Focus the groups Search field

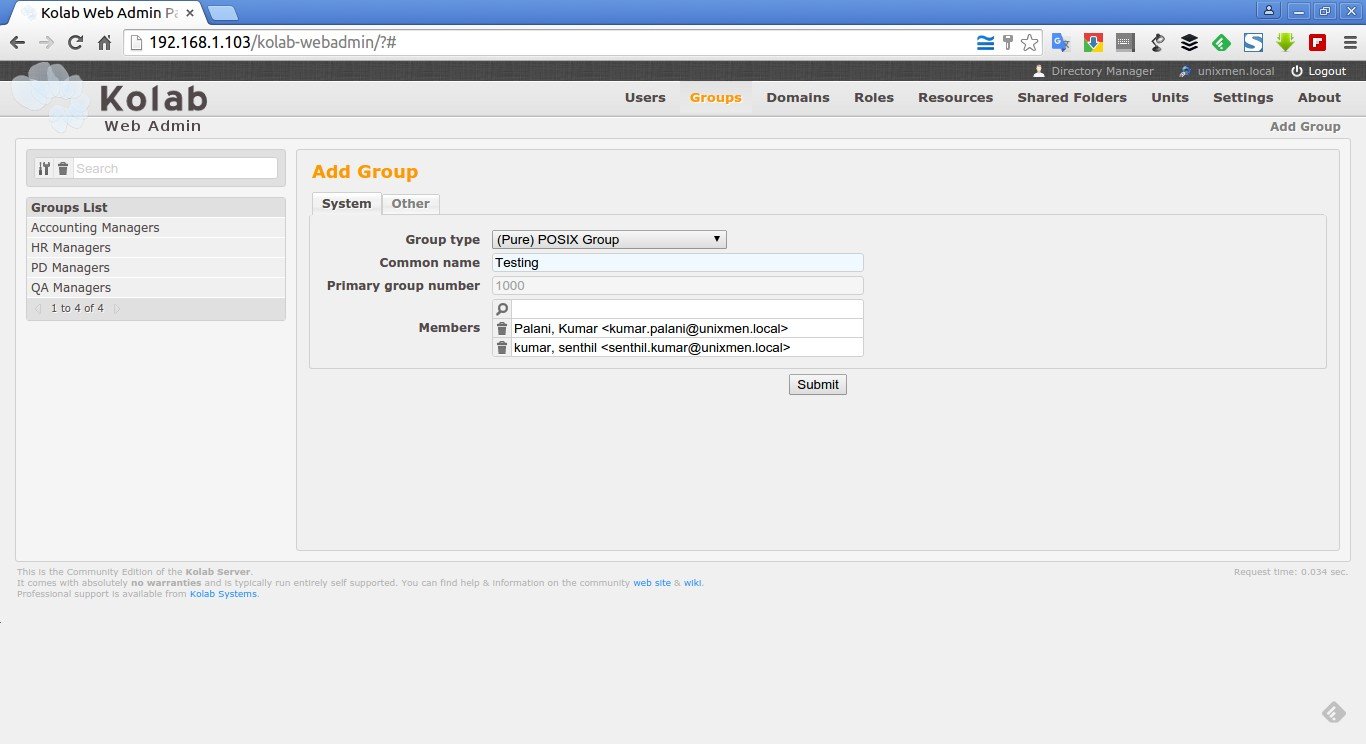point(175,169)
